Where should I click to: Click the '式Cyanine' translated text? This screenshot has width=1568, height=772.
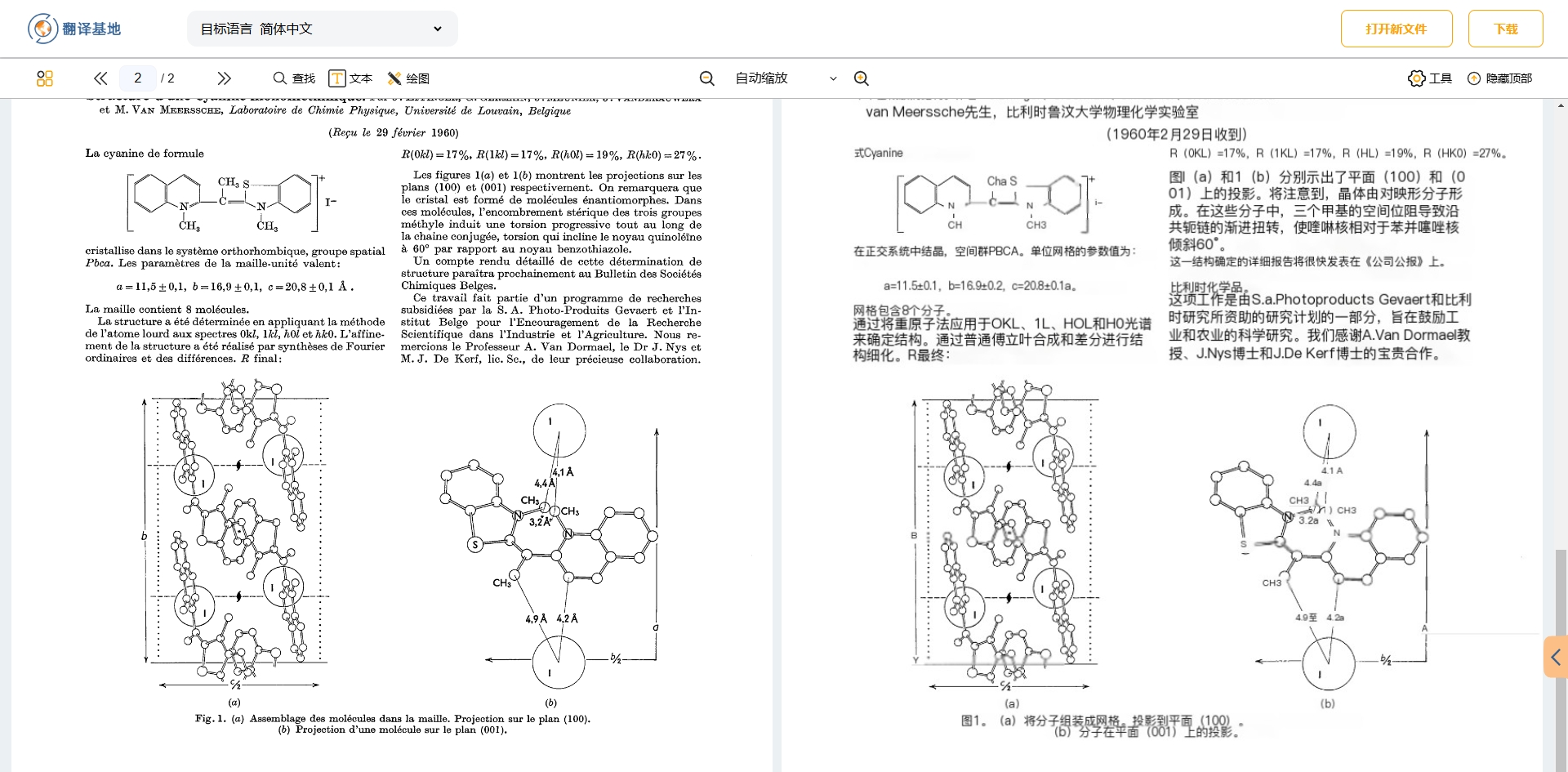click(878, 153)
